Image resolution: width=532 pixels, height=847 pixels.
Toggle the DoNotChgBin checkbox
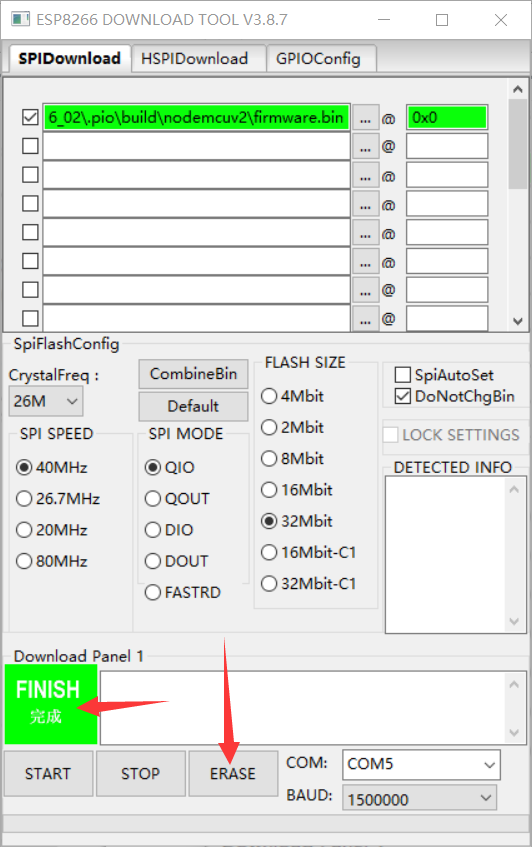click(x=402, y=396)
